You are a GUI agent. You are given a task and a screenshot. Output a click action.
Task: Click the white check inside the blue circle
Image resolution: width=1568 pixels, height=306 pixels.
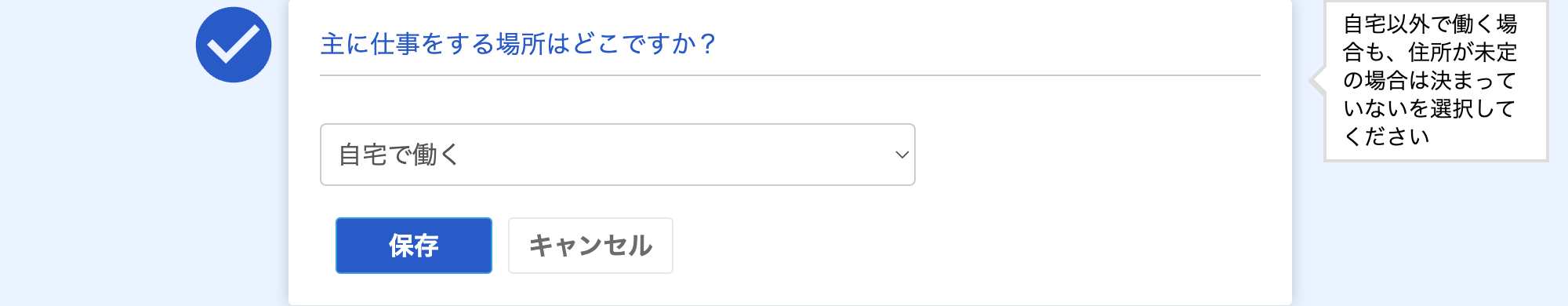(x=234, y=43)
